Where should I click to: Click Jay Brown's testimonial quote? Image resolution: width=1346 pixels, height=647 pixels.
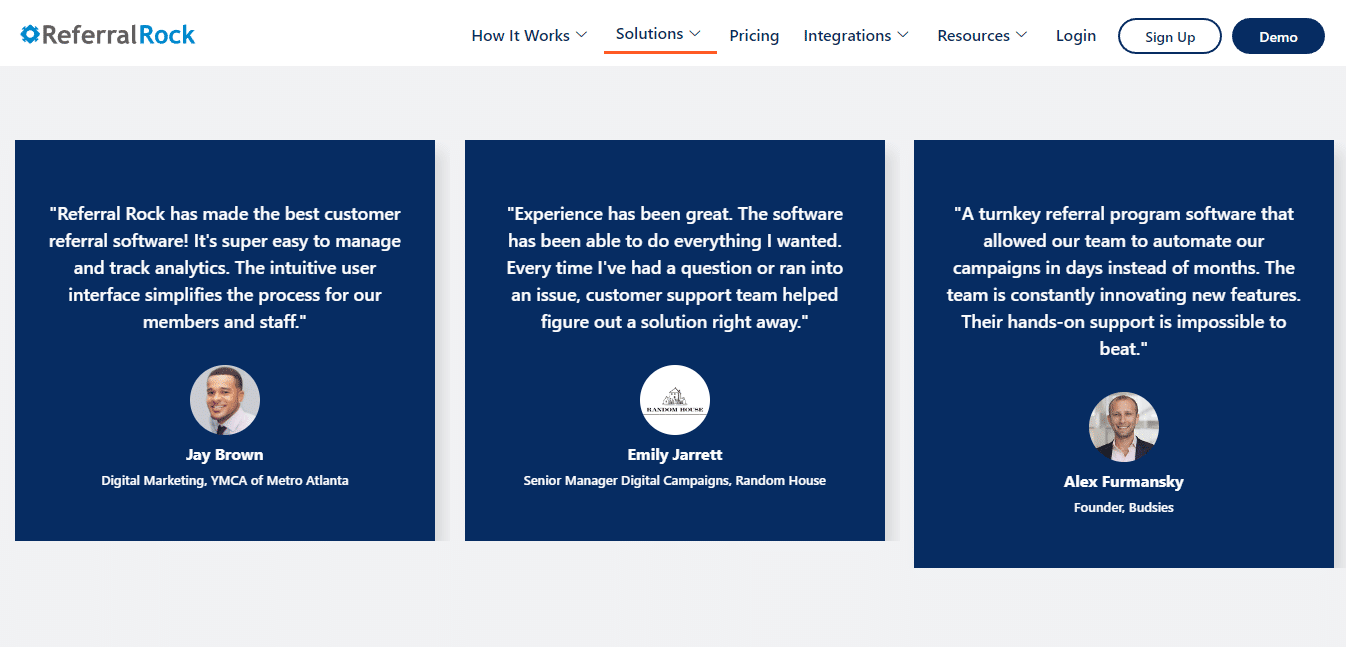point(225,268)
